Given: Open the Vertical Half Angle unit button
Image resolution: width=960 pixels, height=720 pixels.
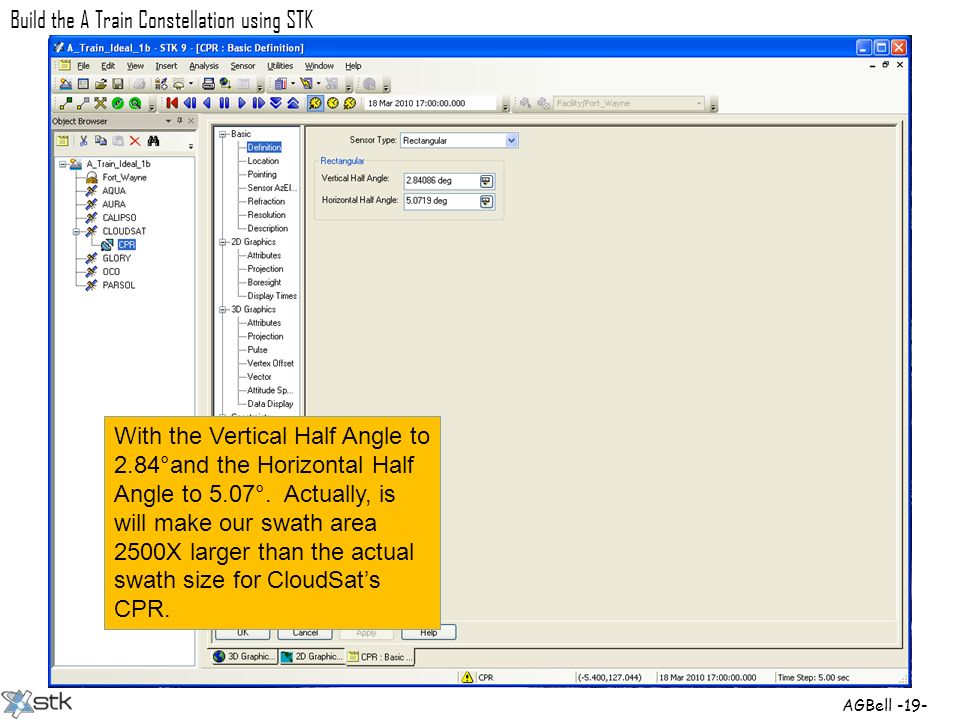Looking at the screenshot, I should click(487, 181).
